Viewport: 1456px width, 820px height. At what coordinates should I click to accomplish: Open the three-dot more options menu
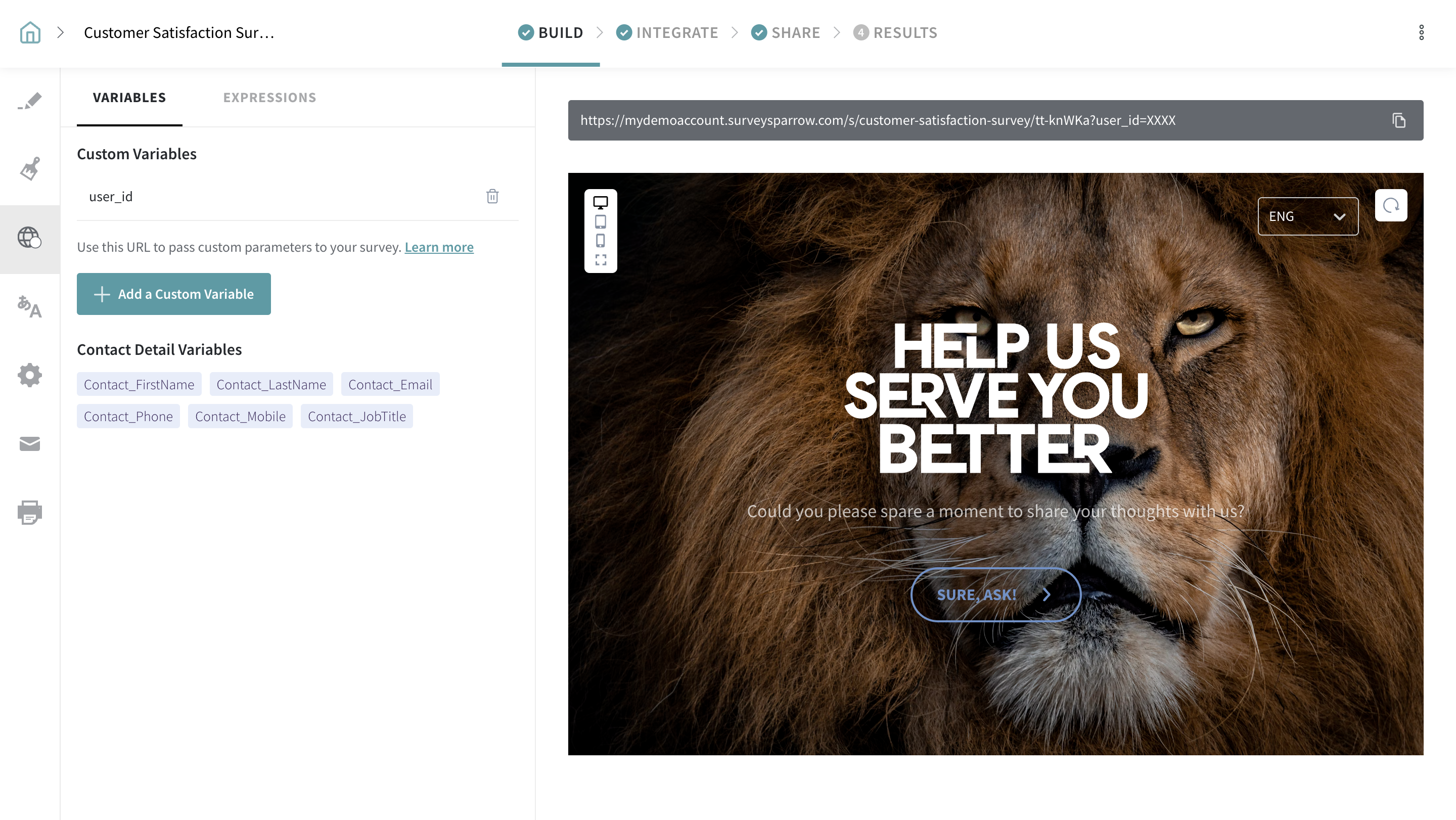[x=1421, y=33]
